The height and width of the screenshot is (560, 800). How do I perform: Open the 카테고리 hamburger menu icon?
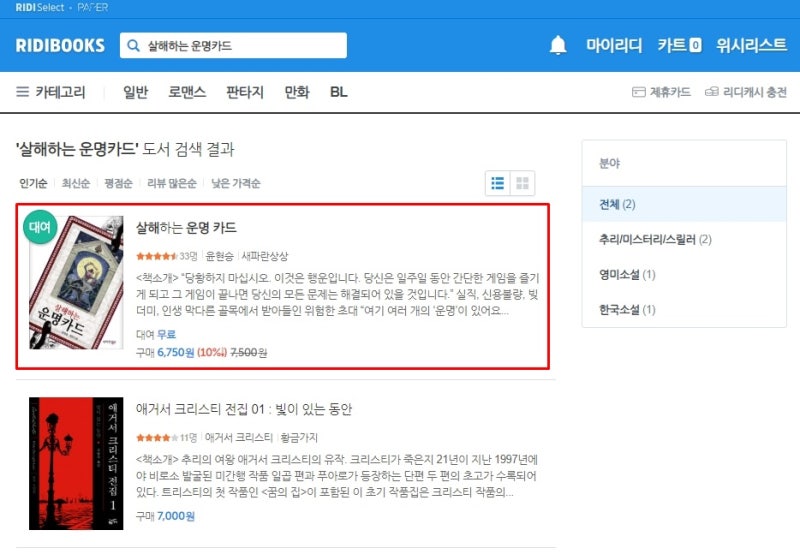22,92
